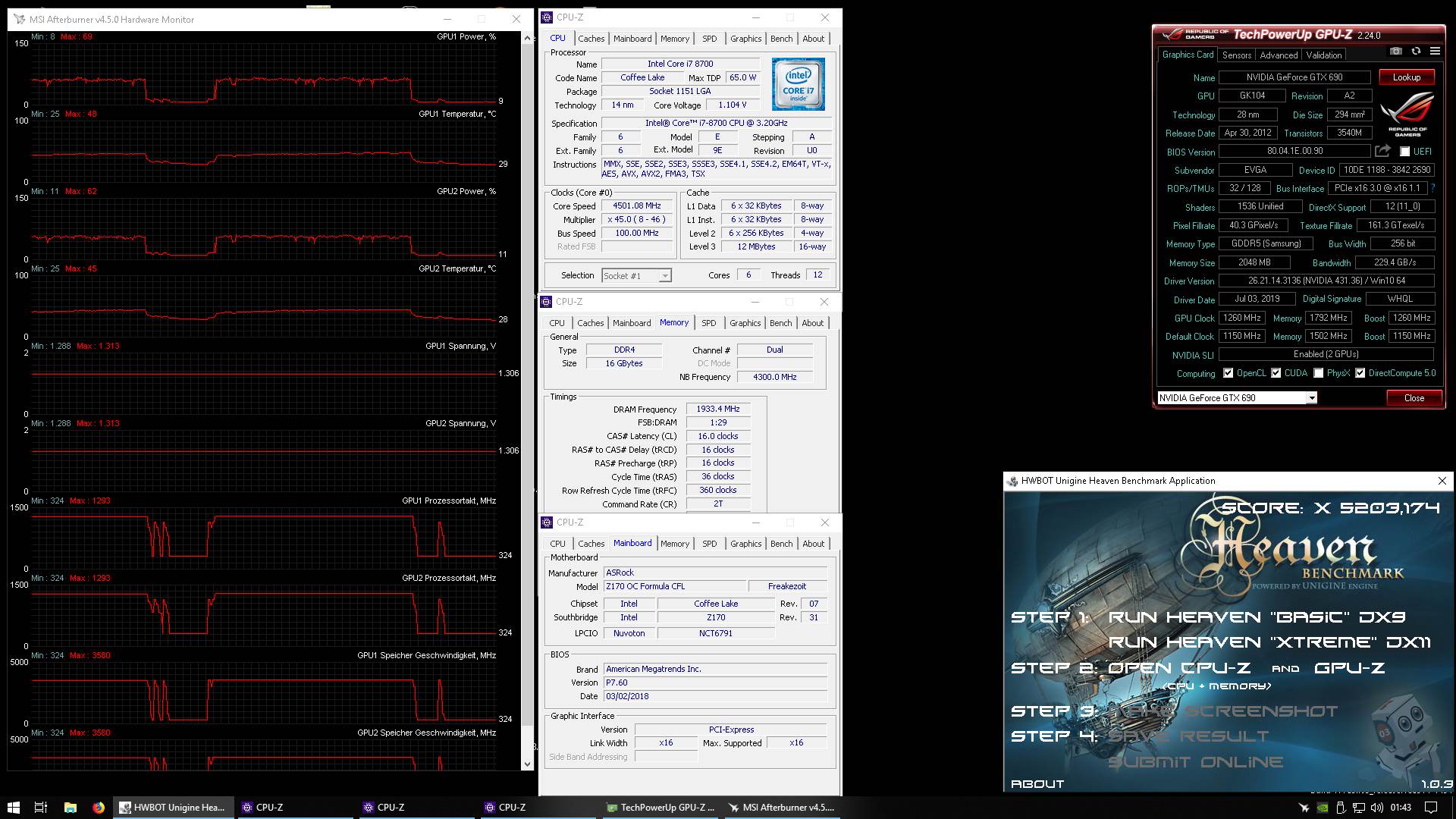Click ABOUT in HWBOT Heaven app
The width and height of the screenshot is (1456, 819).
point(1037,784)
